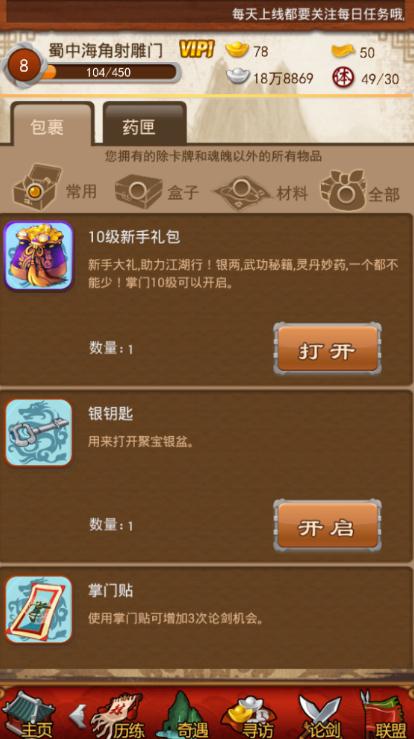Show 全部 items category
The image size is (414, 739).
pos(360,191)
